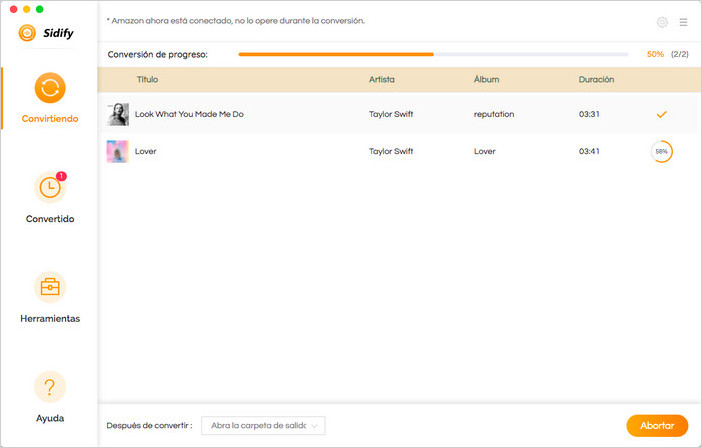Click the Álbum column header
Image resolution: width=702 pixels, height=448 pixels.
pyautogui.click(x=486, y=79)
